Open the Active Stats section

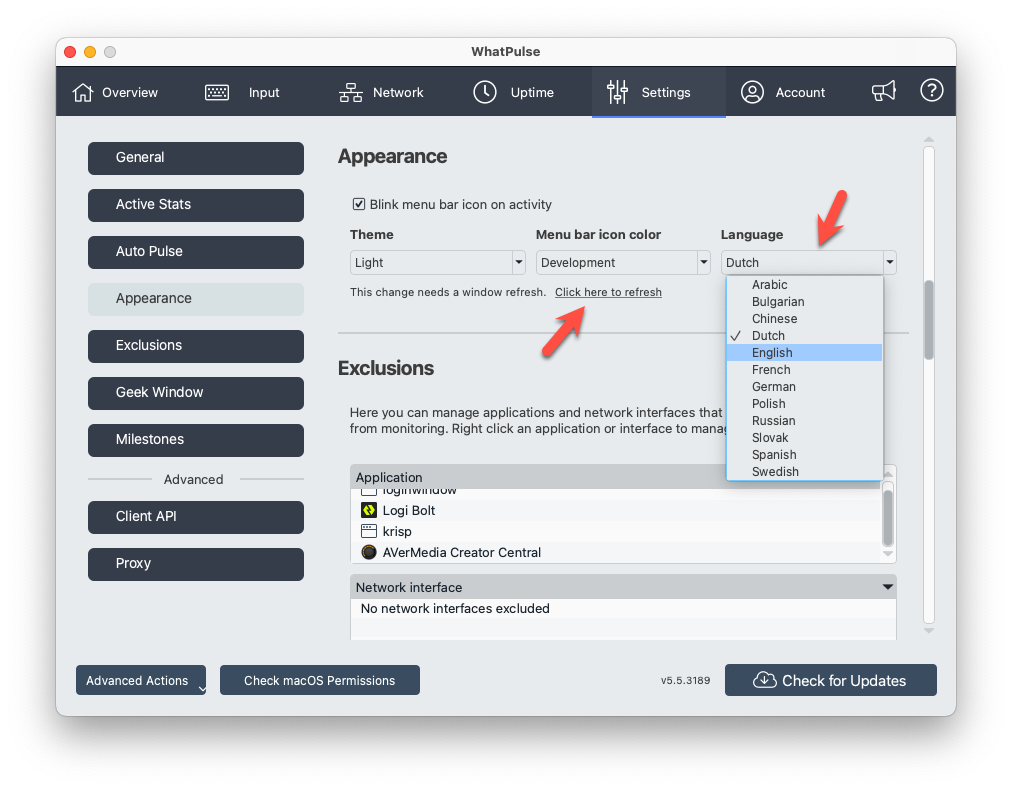pos(196,205)
